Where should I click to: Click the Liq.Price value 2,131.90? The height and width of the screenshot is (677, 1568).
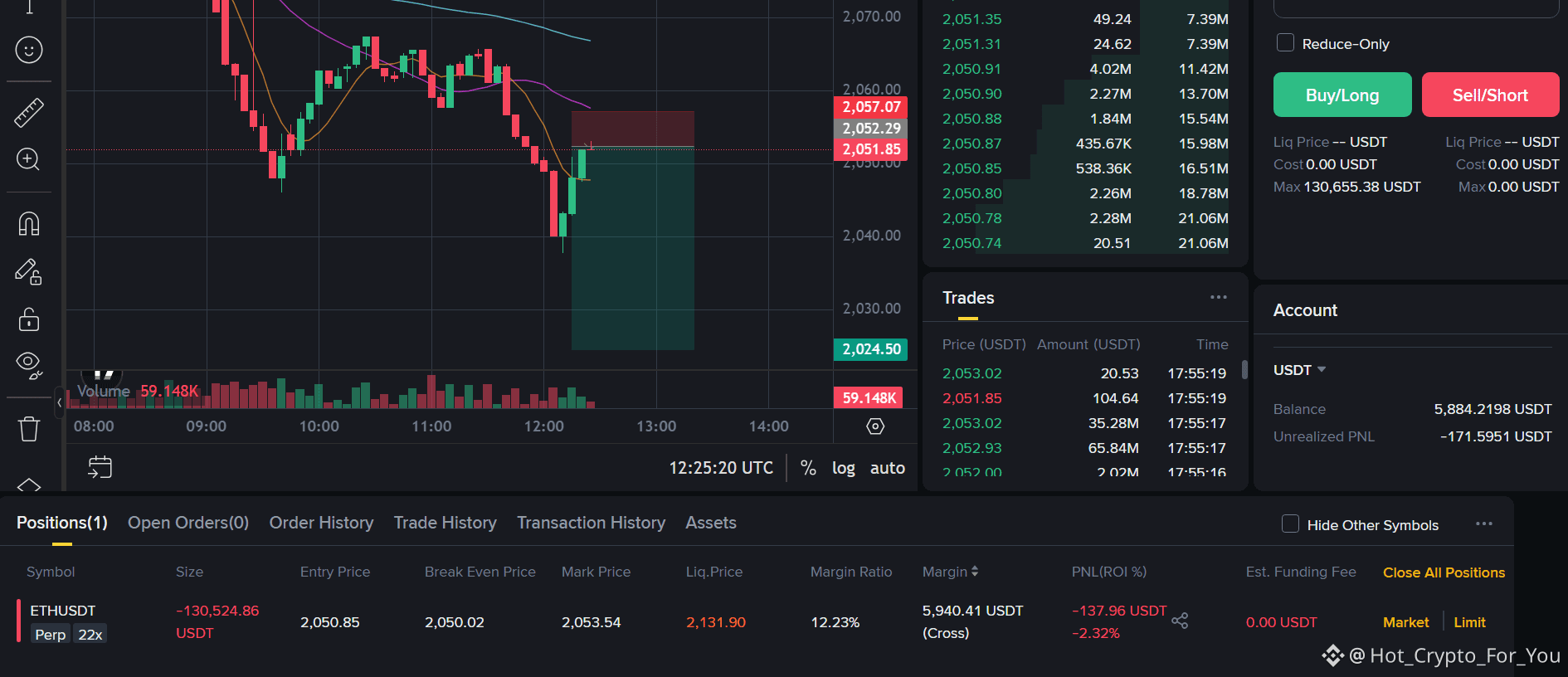(716, 622)
